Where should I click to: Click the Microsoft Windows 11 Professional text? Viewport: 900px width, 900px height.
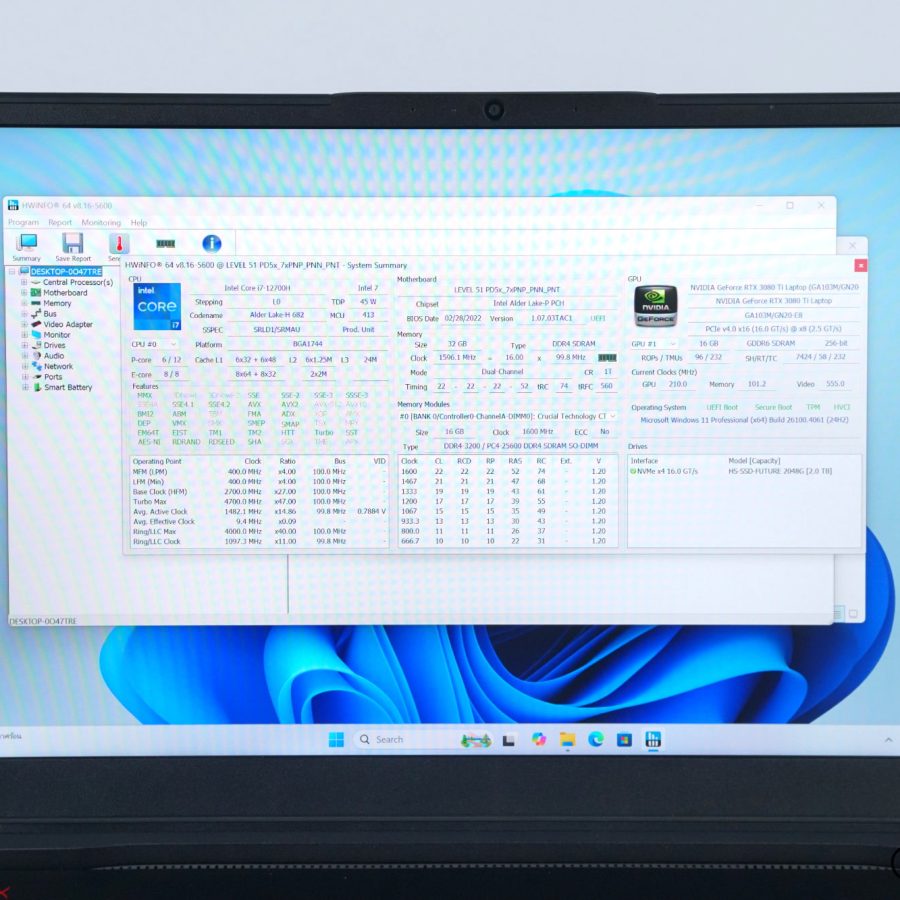pyautogui.click(x=744, y=420)
